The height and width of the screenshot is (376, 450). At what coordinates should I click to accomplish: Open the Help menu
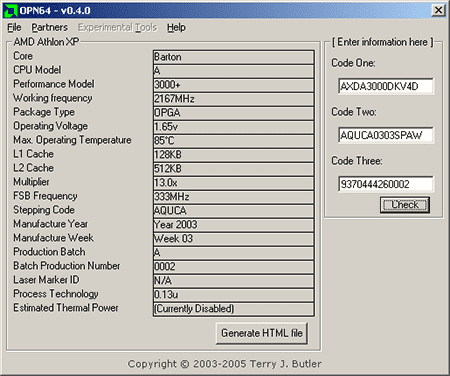tap(176, 27)
